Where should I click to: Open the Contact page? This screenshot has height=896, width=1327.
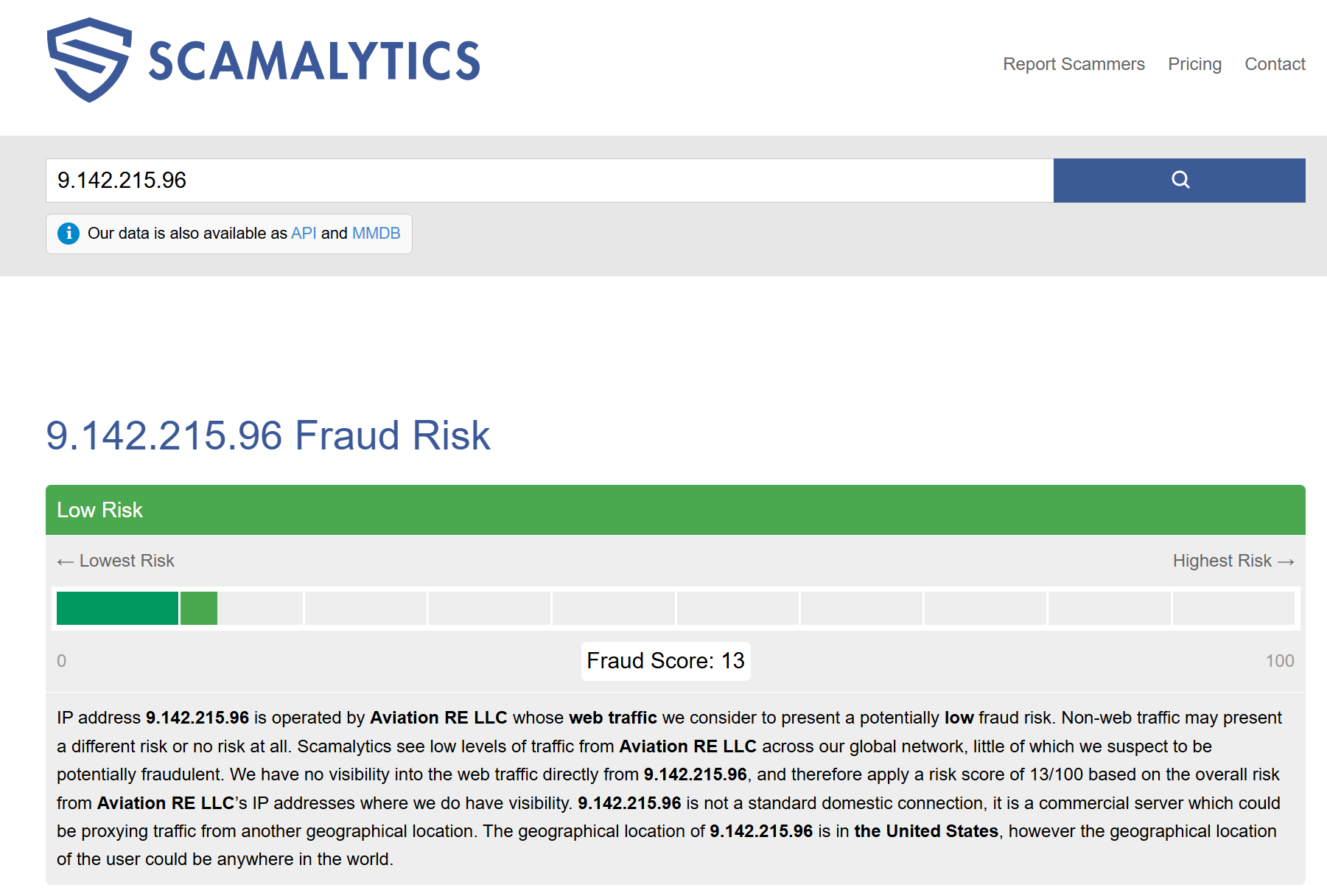click(1274, 64)
